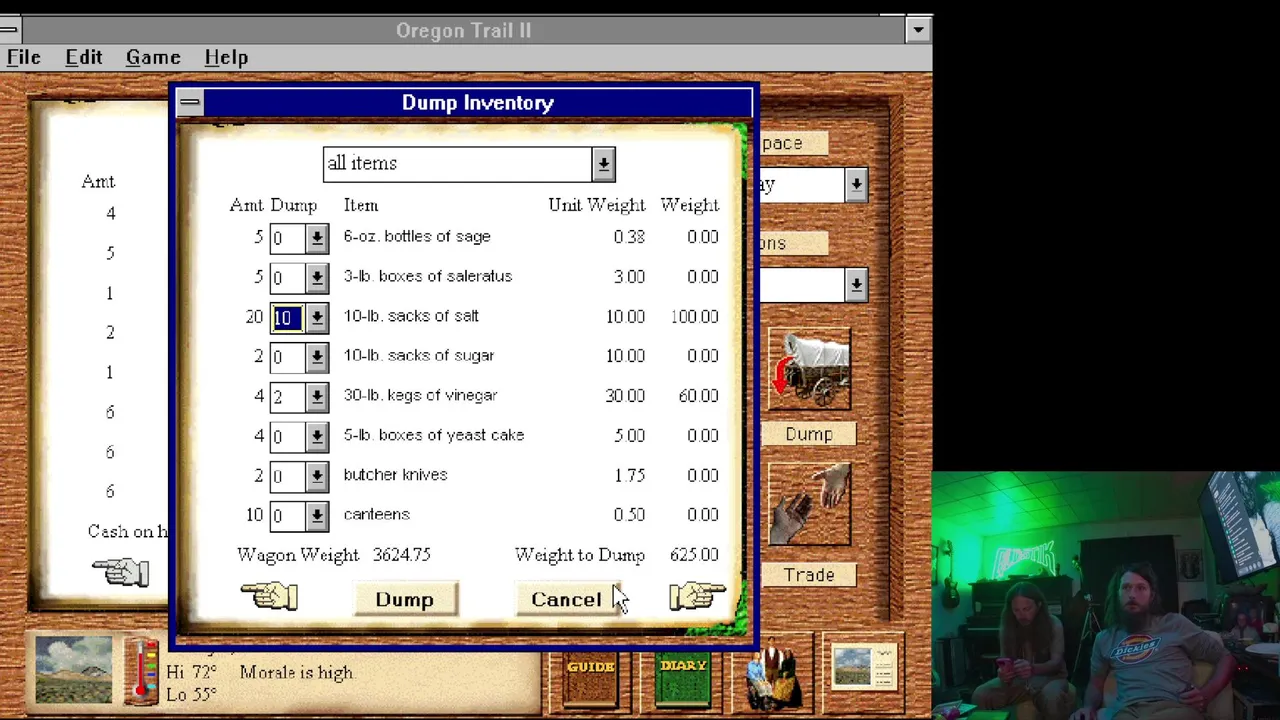Click the Dump label button under the wagon
Image resolution: width=1280 pixels, height=720 pixels.
point(808,434)
